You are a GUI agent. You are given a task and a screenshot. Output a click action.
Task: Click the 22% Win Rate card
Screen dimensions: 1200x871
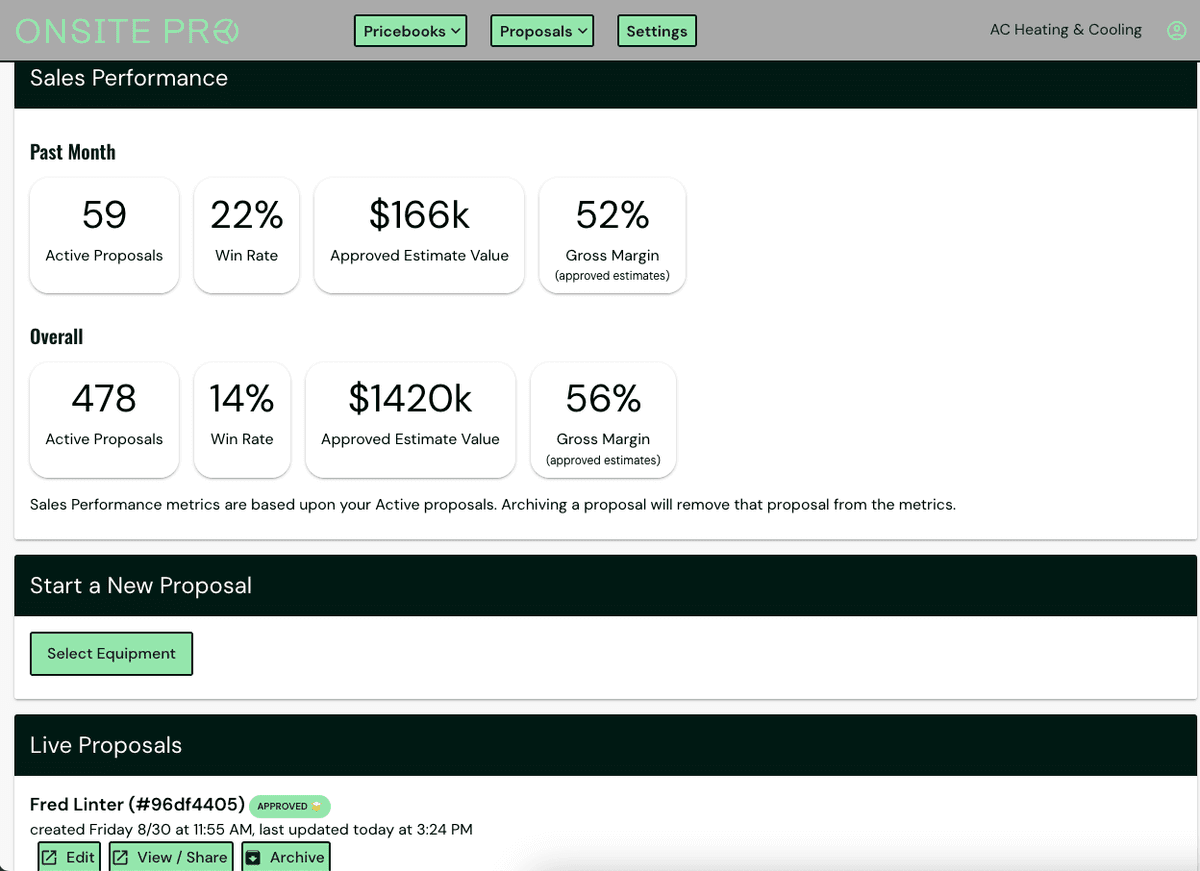(246, 235)
